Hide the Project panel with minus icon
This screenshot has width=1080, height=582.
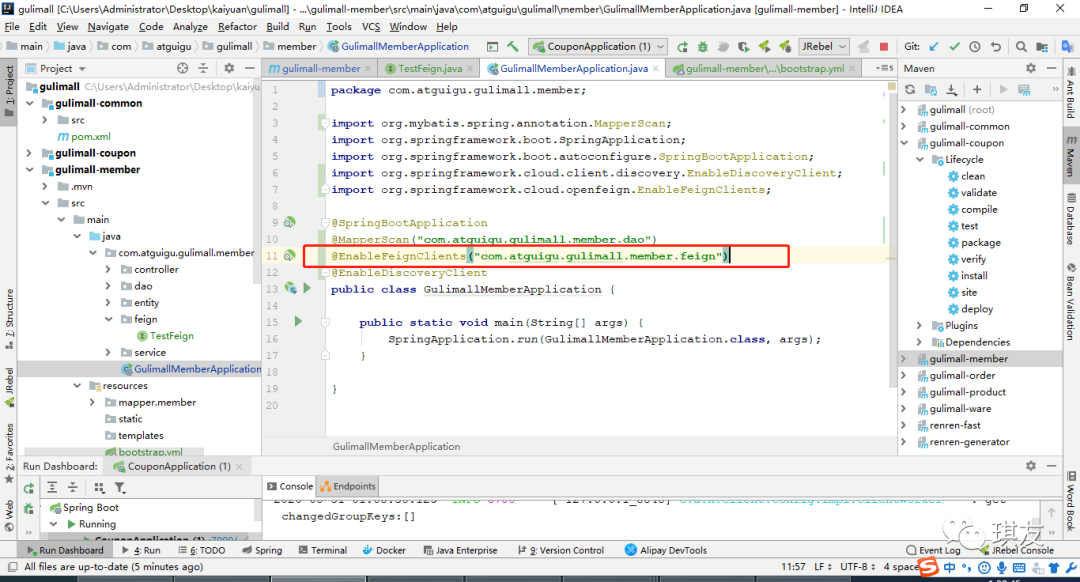pos(249,68)
